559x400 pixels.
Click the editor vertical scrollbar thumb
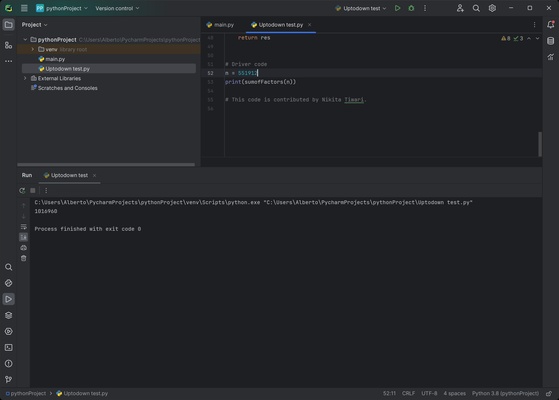pyautogui.click(x=540, y=144)
